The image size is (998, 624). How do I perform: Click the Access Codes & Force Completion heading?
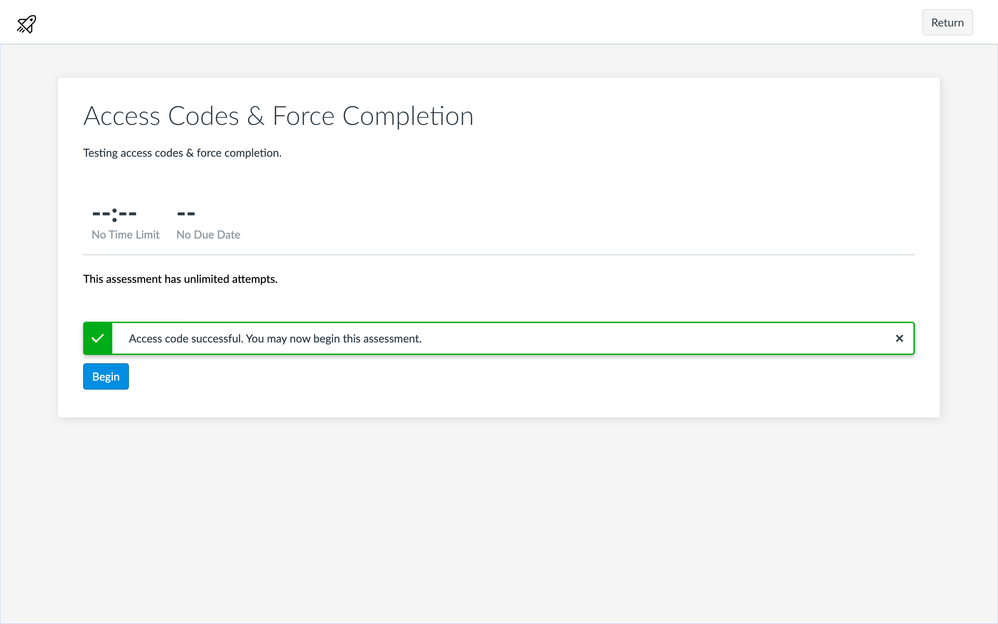point(278,117)
